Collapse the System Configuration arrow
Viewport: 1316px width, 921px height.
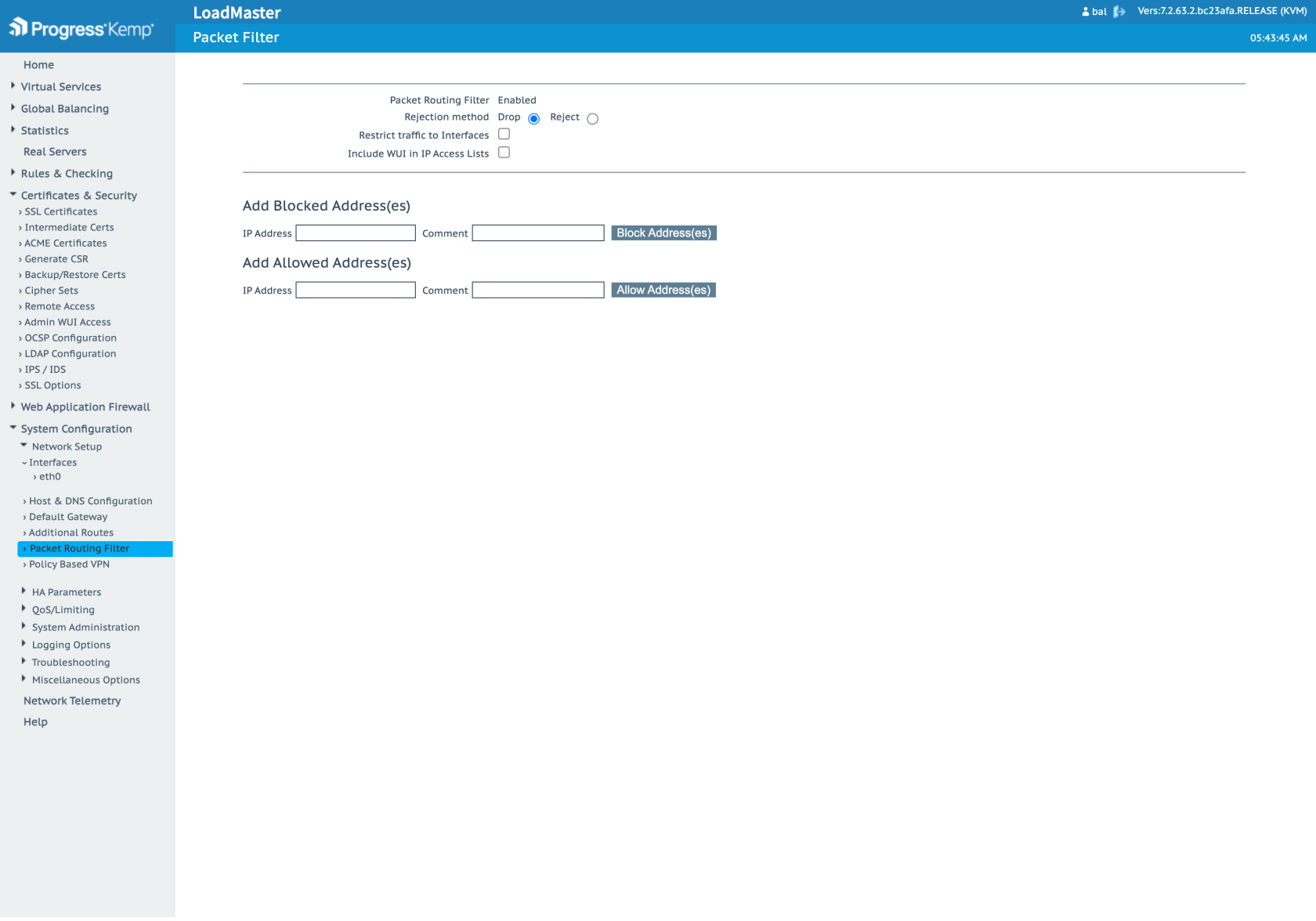click(13, 428)
